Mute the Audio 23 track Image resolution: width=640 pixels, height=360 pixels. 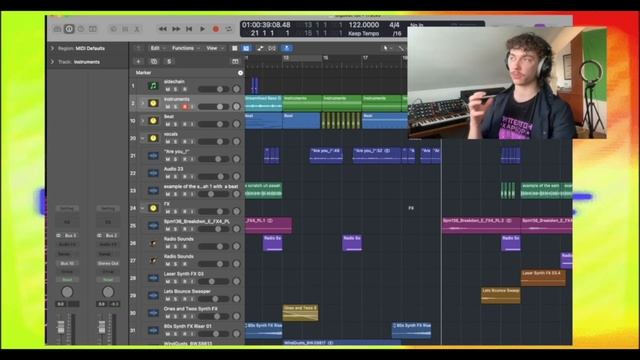[x=167, y=177]
